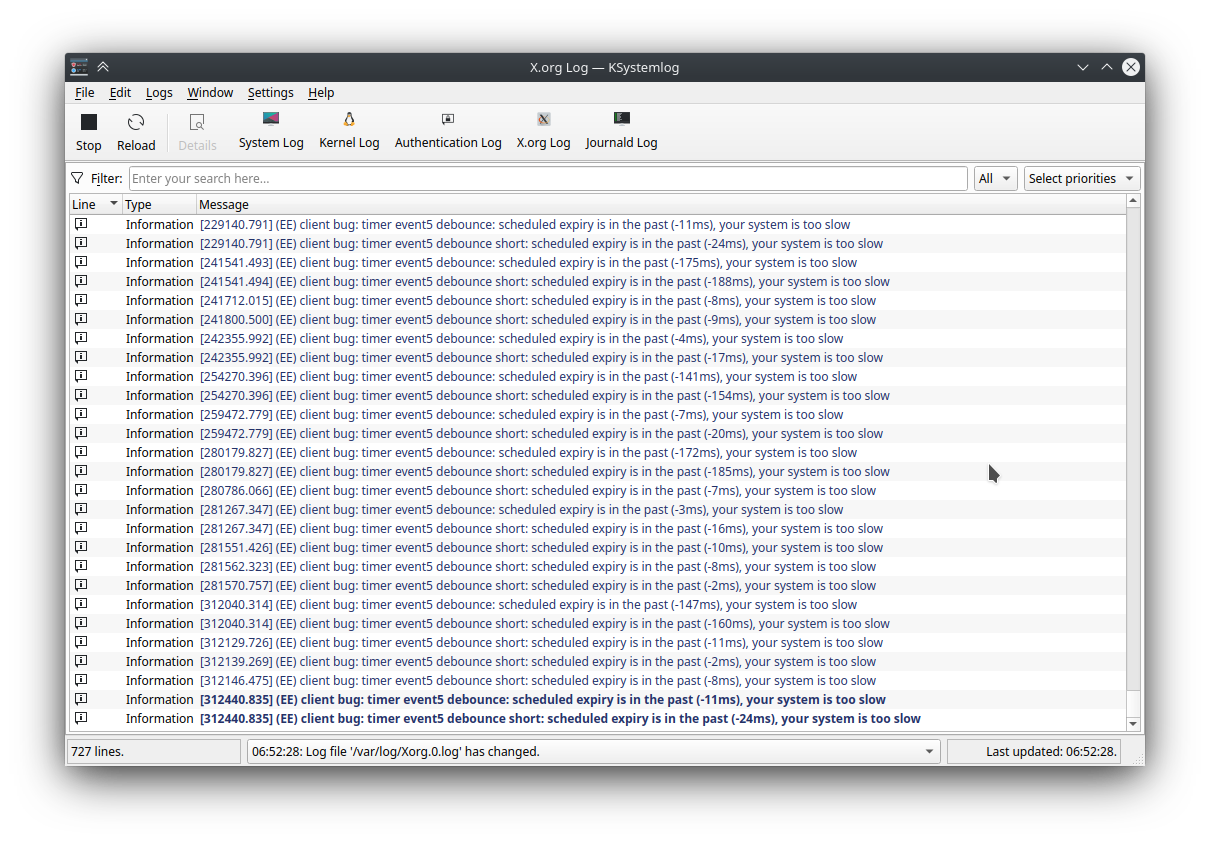Click the "727 lines." status bar entry

pos(155,751)
